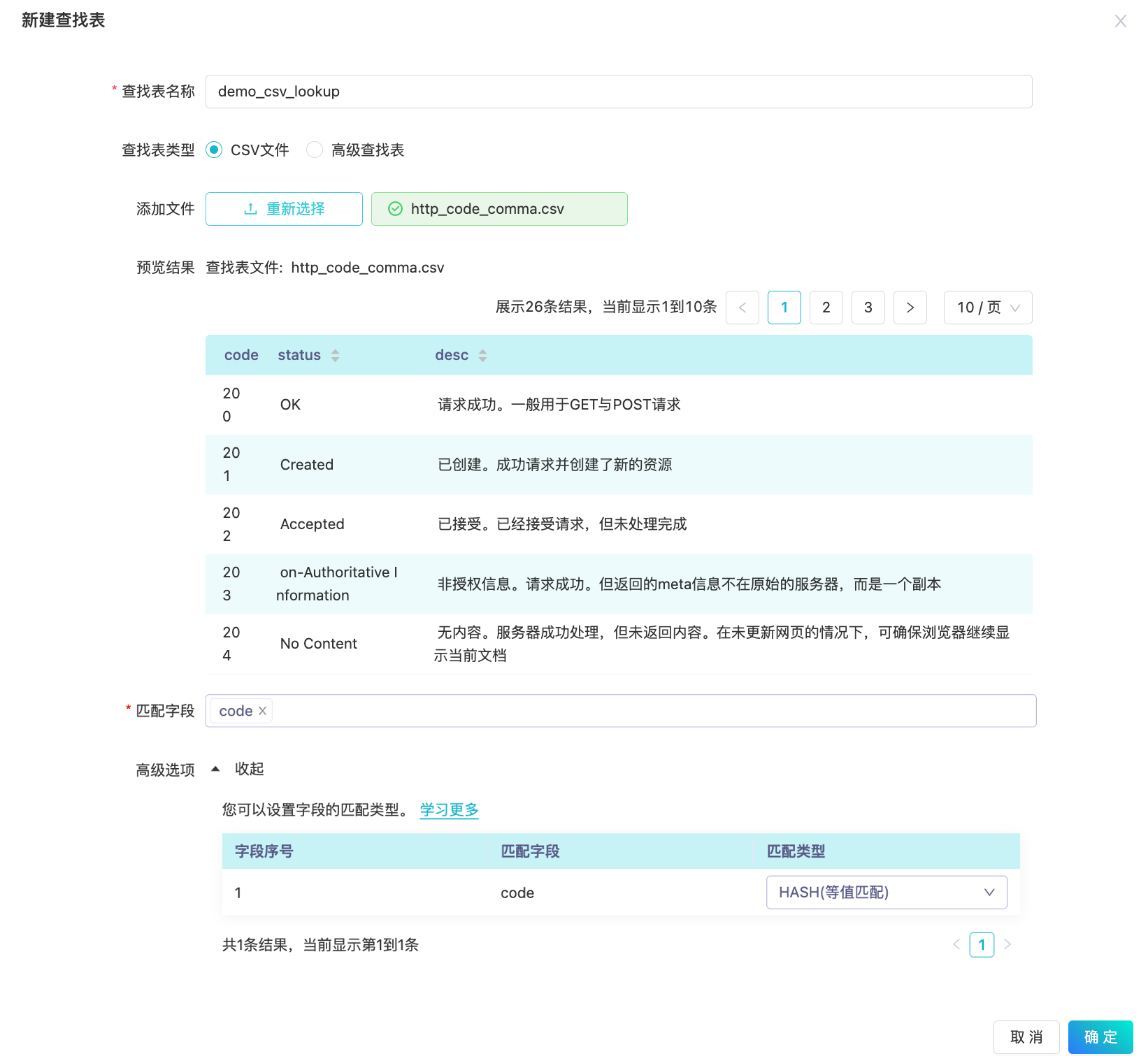Viewport: 1148px width, 1061px height.
Task: Select page 1 in preview pagination
Action: coord(784,308)
